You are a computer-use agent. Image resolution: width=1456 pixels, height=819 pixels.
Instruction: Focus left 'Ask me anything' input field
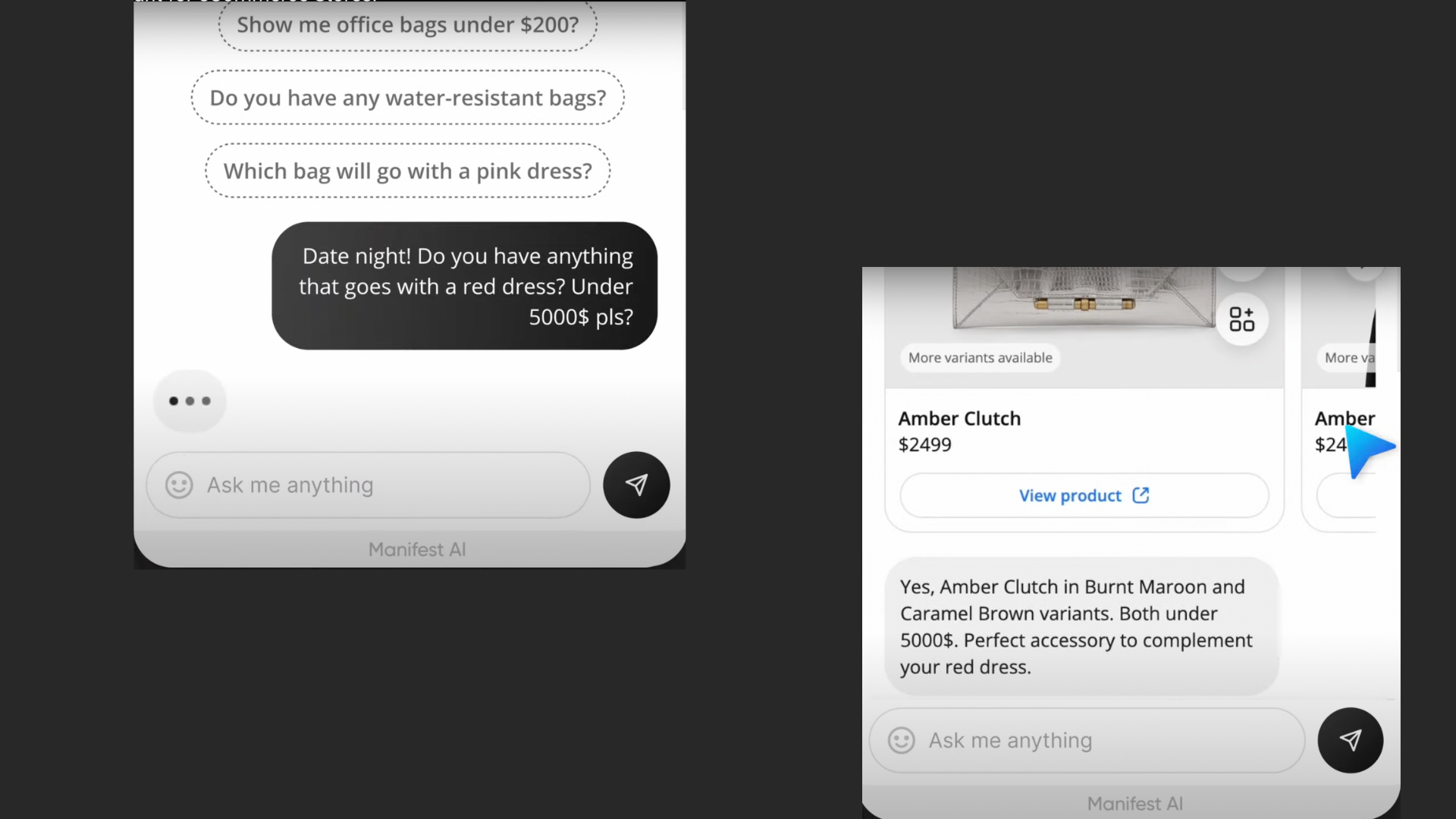pos(379,485)
